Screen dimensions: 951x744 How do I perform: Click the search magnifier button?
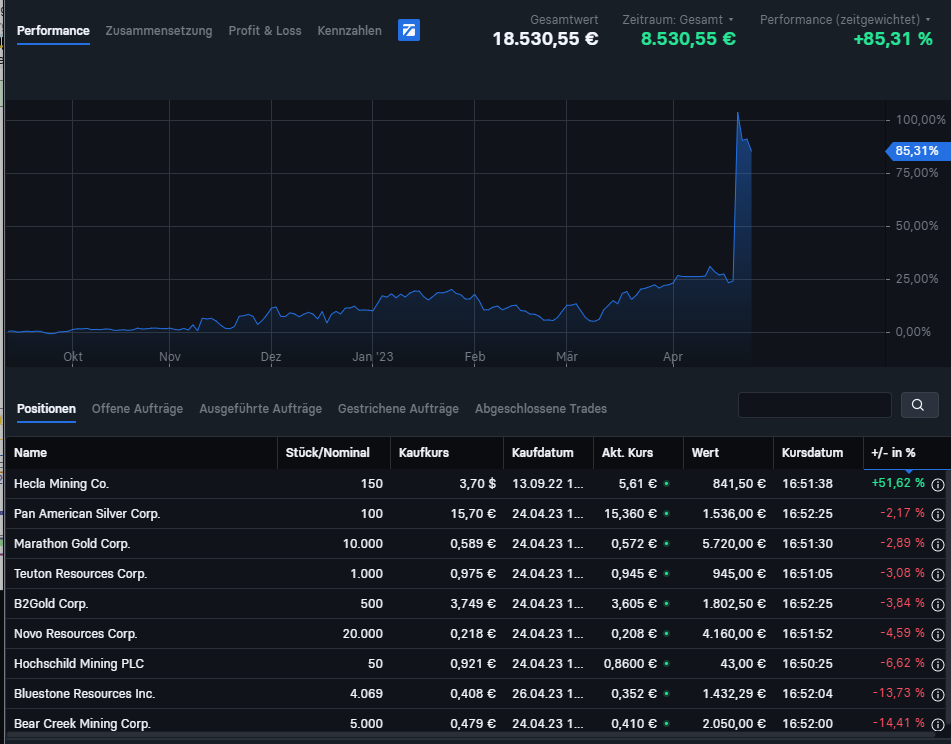tap(919, 405)
